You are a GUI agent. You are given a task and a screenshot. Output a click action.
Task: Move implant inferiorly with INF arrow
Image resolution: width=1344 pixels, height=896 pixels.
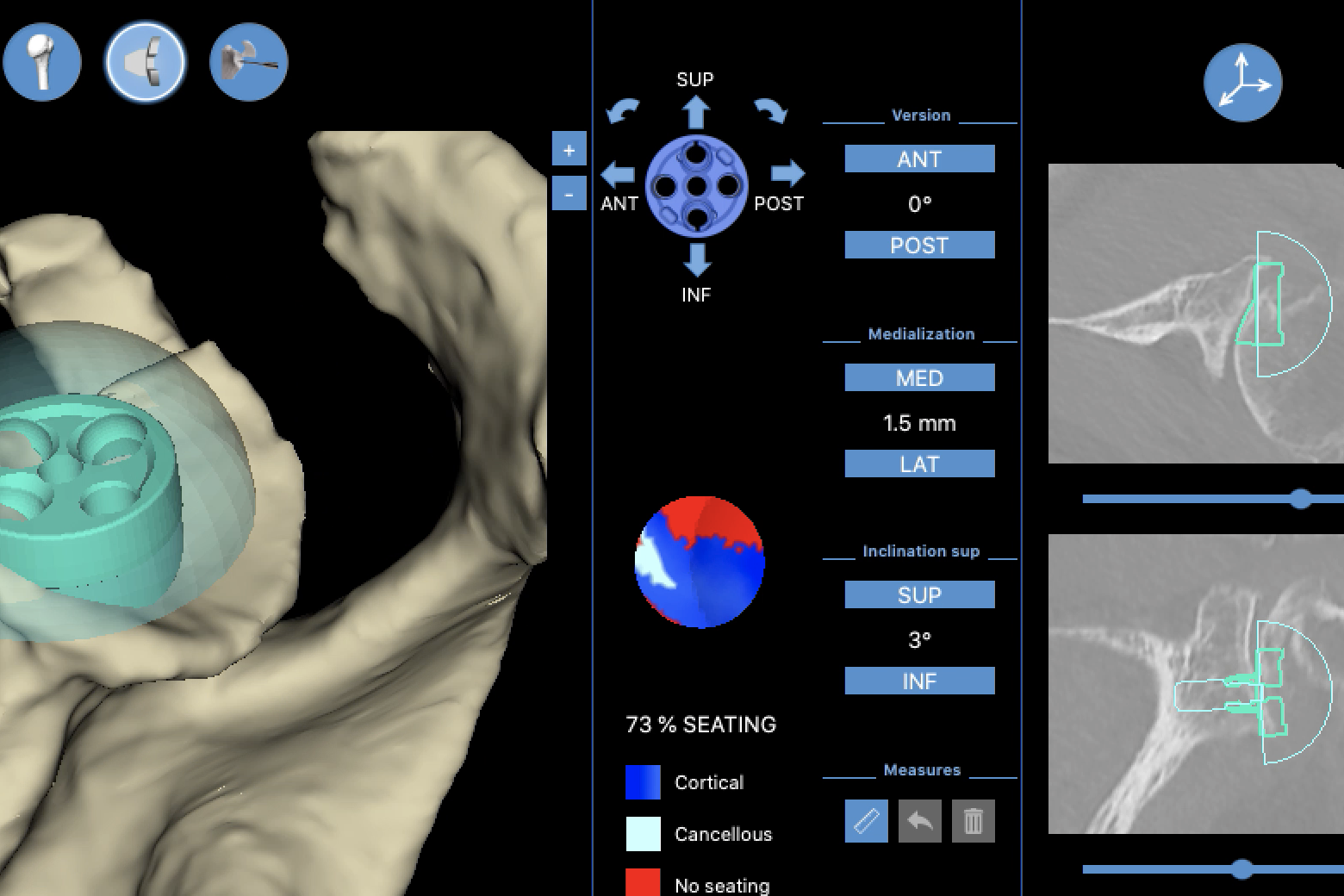point(696,259)
